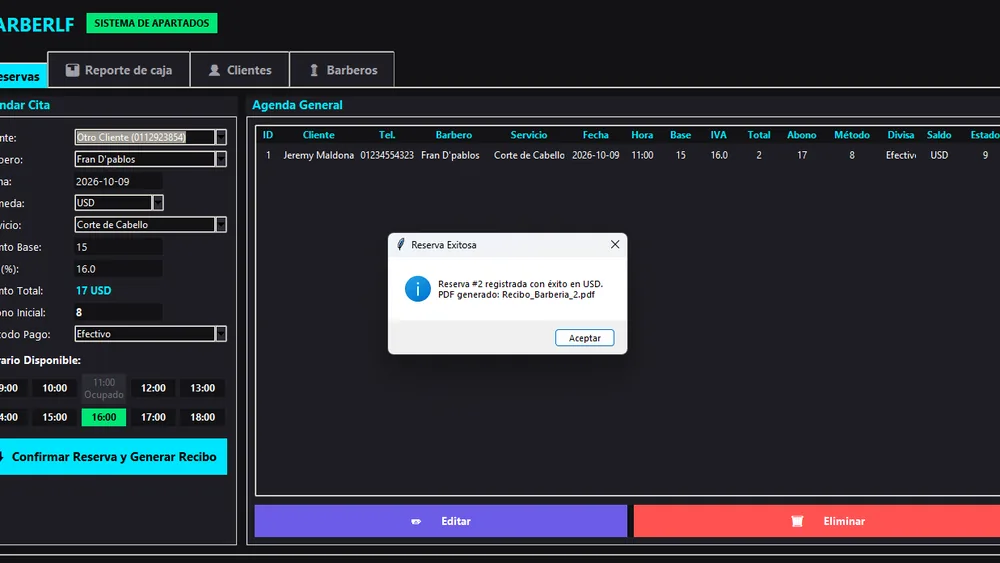The width and height of the screenshot is (1000, 563).
Task: Sort by the Cliente column header
Action: [x=318, y=135]
